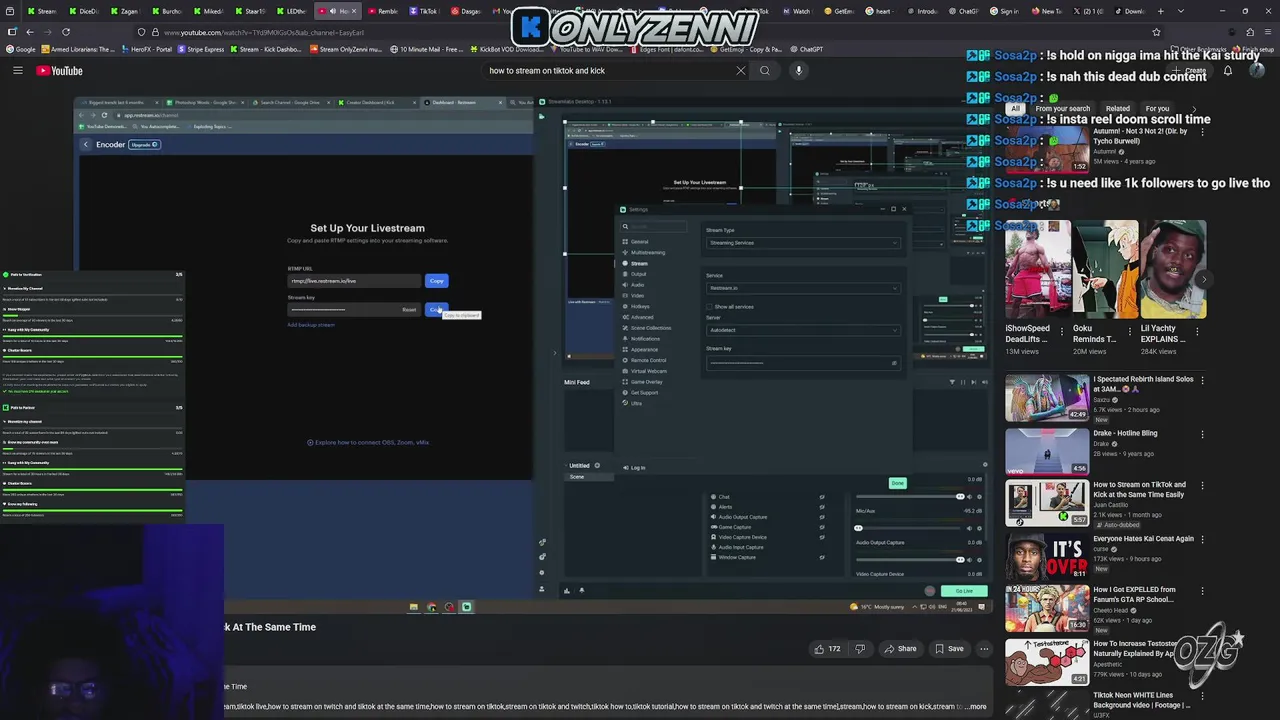Reveal stream key in Streamlabs settings
The image size is (1280, 720).
tap(893, 363)
